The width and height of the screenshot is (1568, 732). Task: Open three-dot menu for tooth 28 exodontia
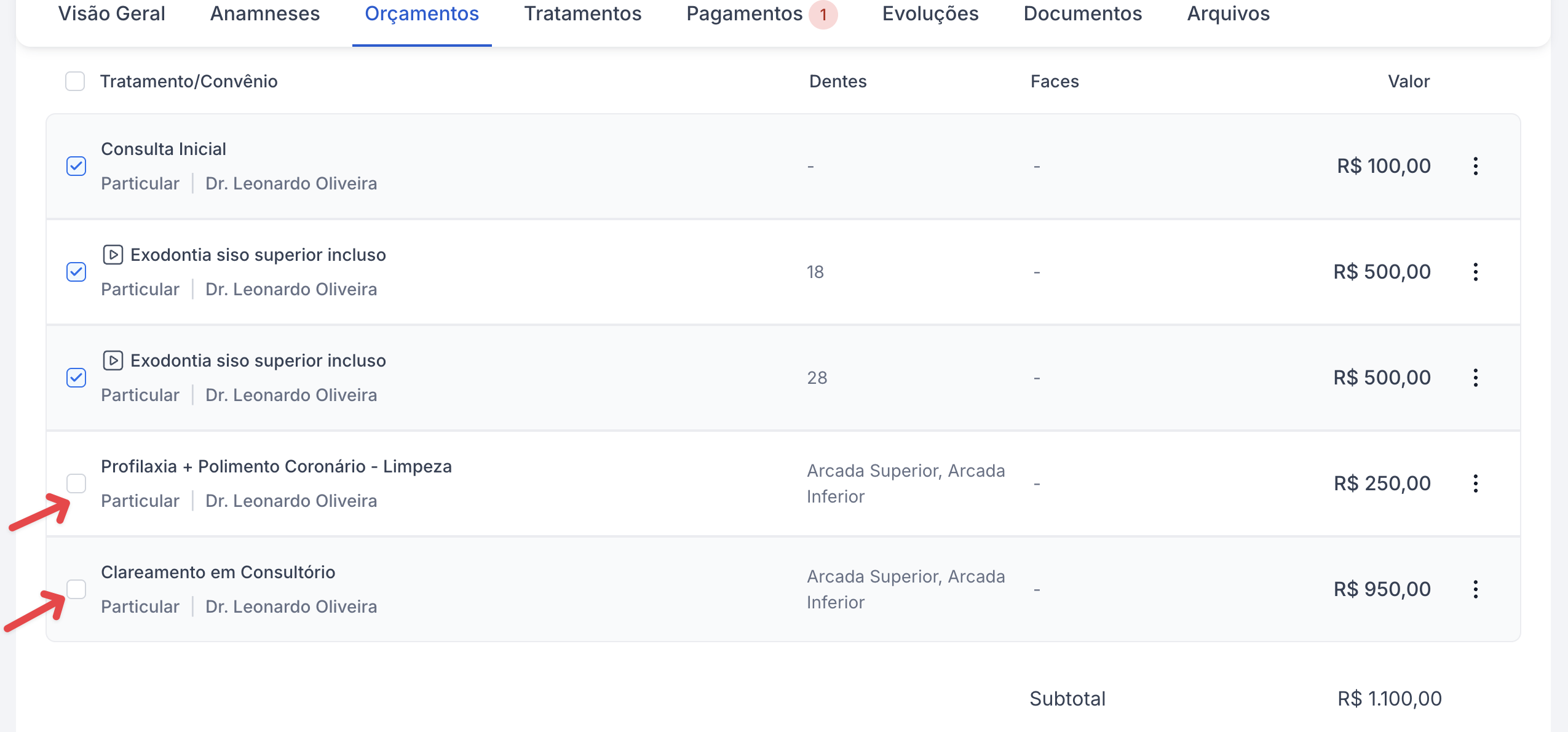pos(1475,378)
